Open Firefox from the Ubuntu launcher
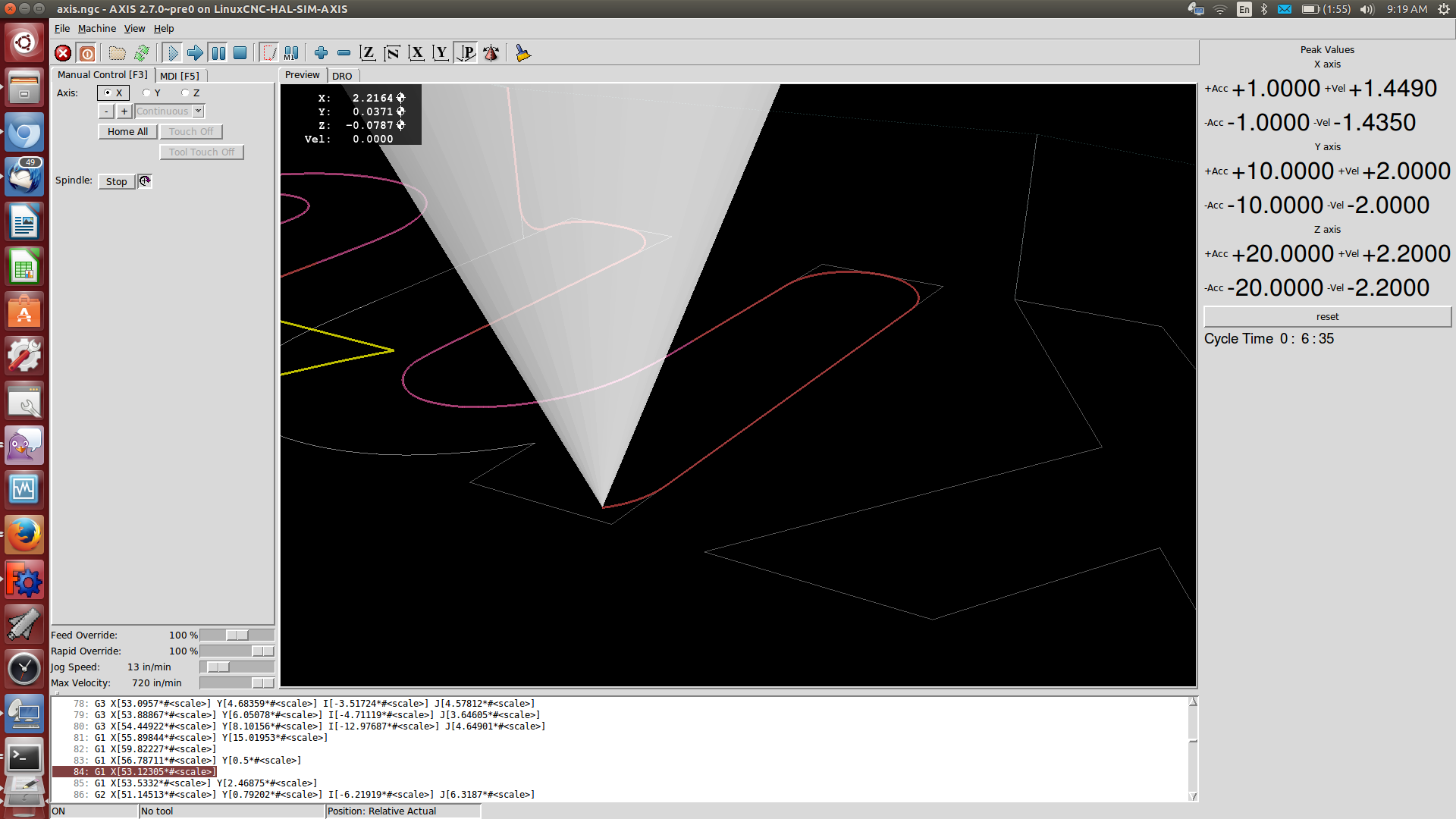 [x=24, y=535]
